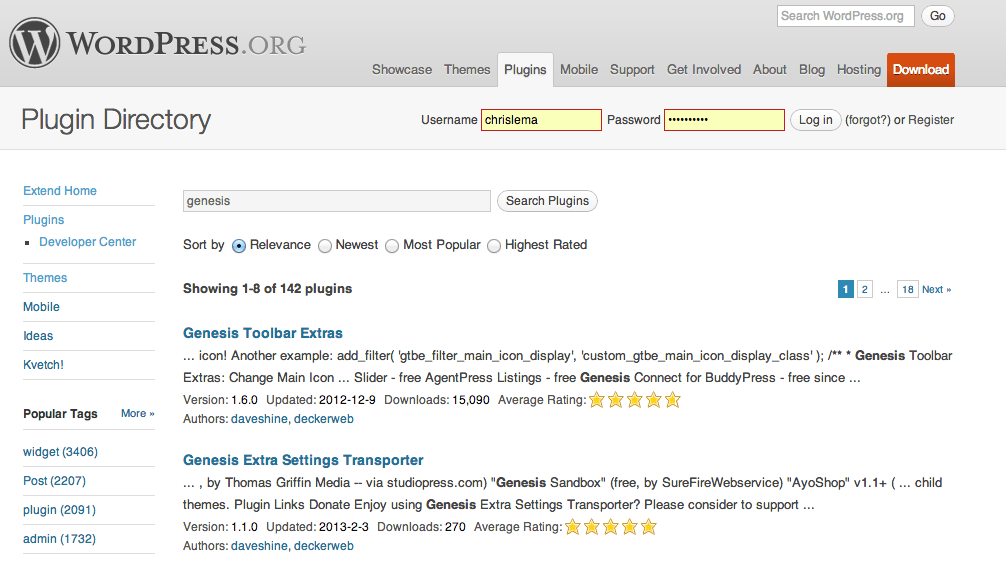Screen dimensions: 1006x562
Task: Focus the Username input field
Action: (x=541, y=120)
